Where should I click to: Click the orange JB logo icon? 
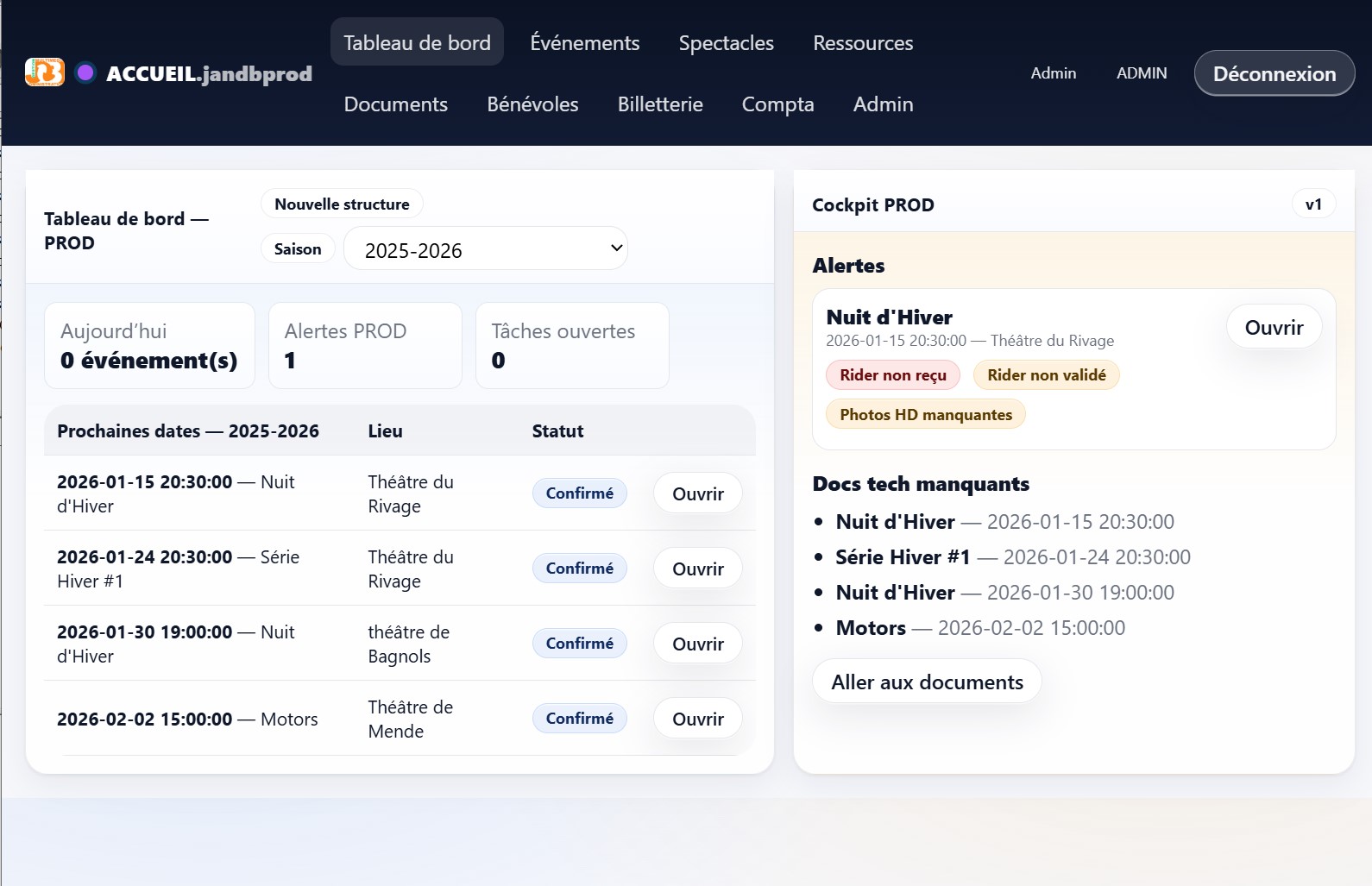pos(45,72)
